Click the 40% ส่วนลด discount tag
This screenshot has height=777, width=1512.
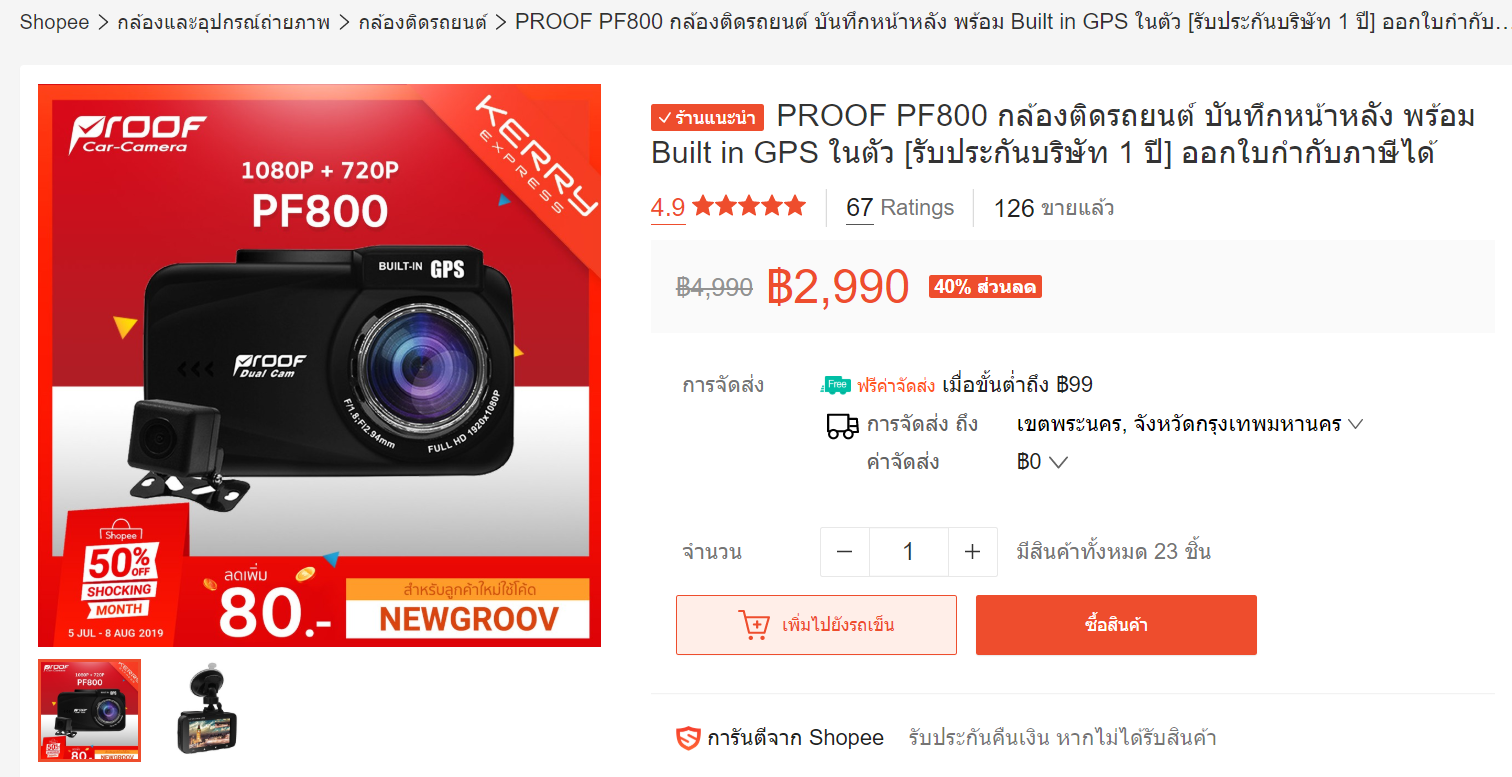(x=985, y=287)
